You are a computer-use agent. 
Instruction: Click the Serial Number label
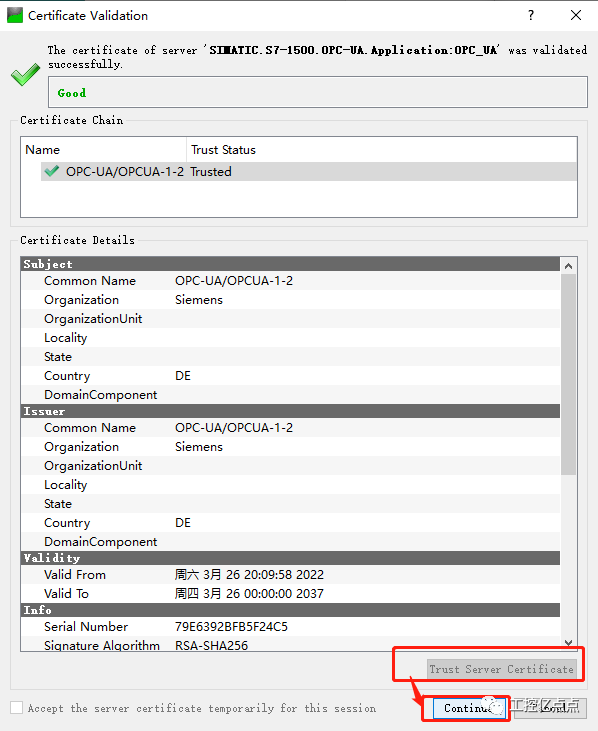click(86, 627)
